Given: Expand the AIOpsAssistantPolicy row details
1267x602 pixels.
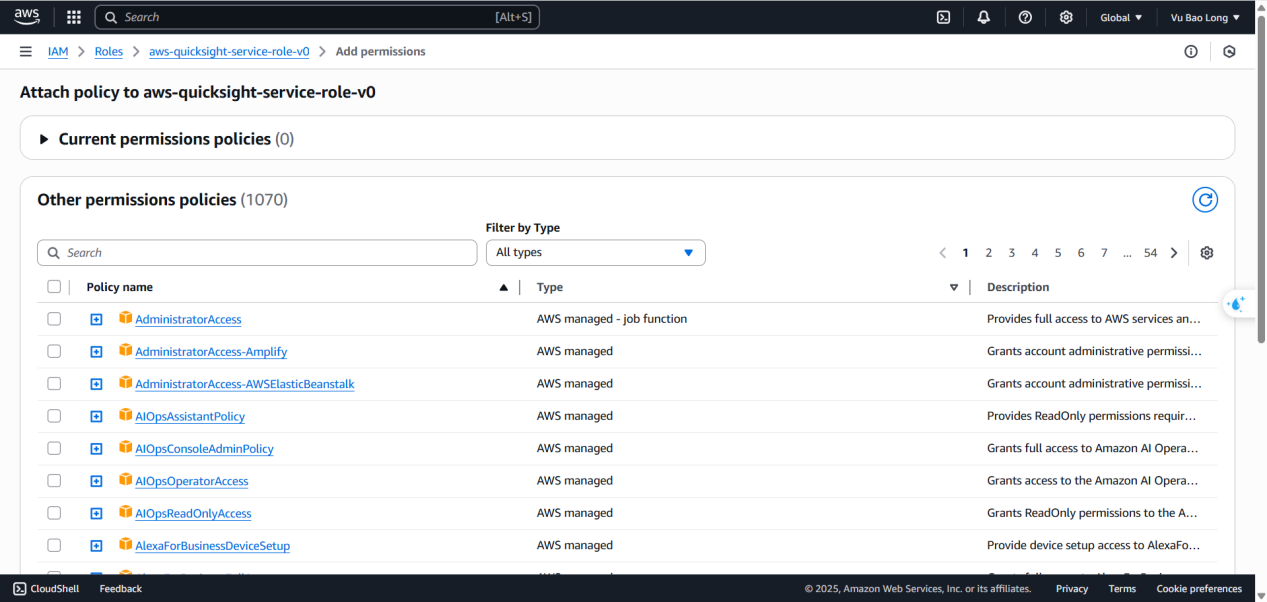Looking at the screenshot, I should [x=96, y=416].
